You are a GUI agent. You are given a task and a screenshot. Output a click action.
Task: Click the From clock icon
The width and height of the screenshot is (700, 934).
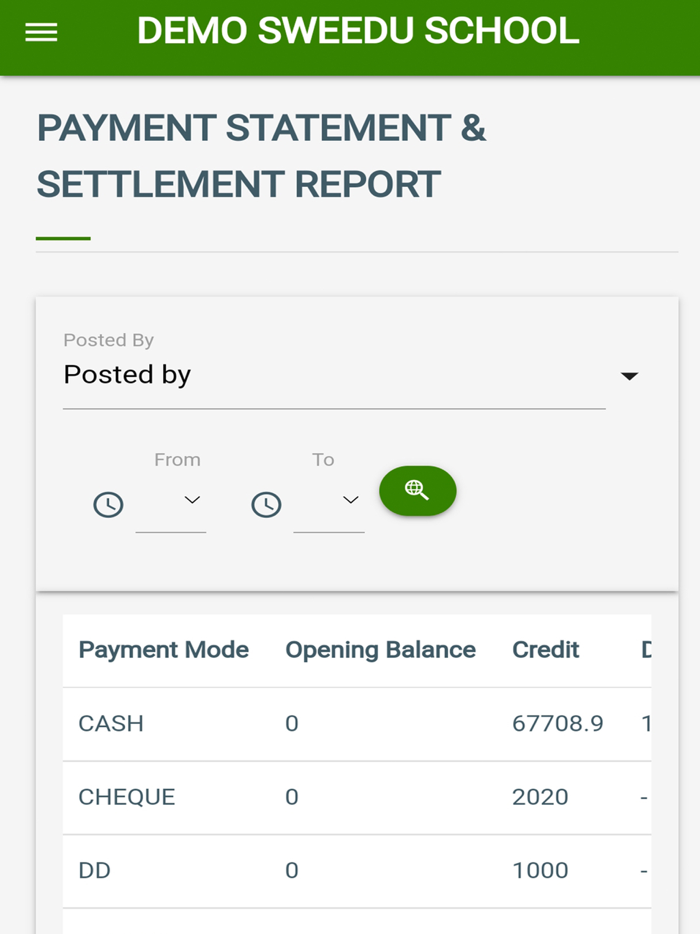point(108,504)
